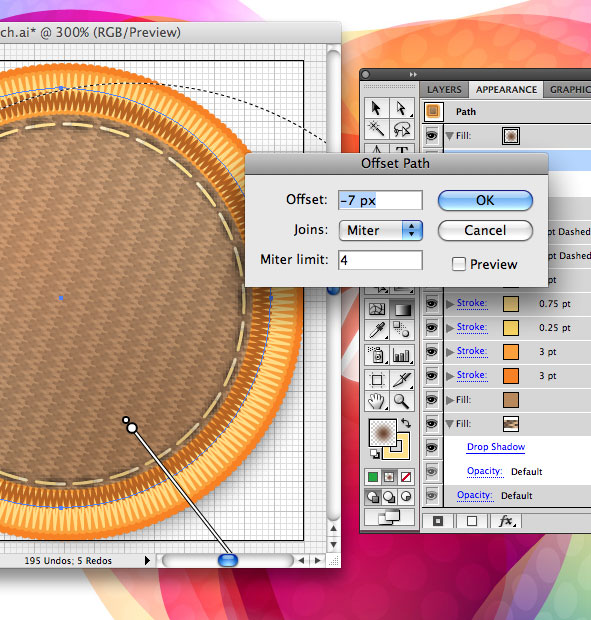Toggle visibility of the top gradient Fill

click(x=432, y=136)
